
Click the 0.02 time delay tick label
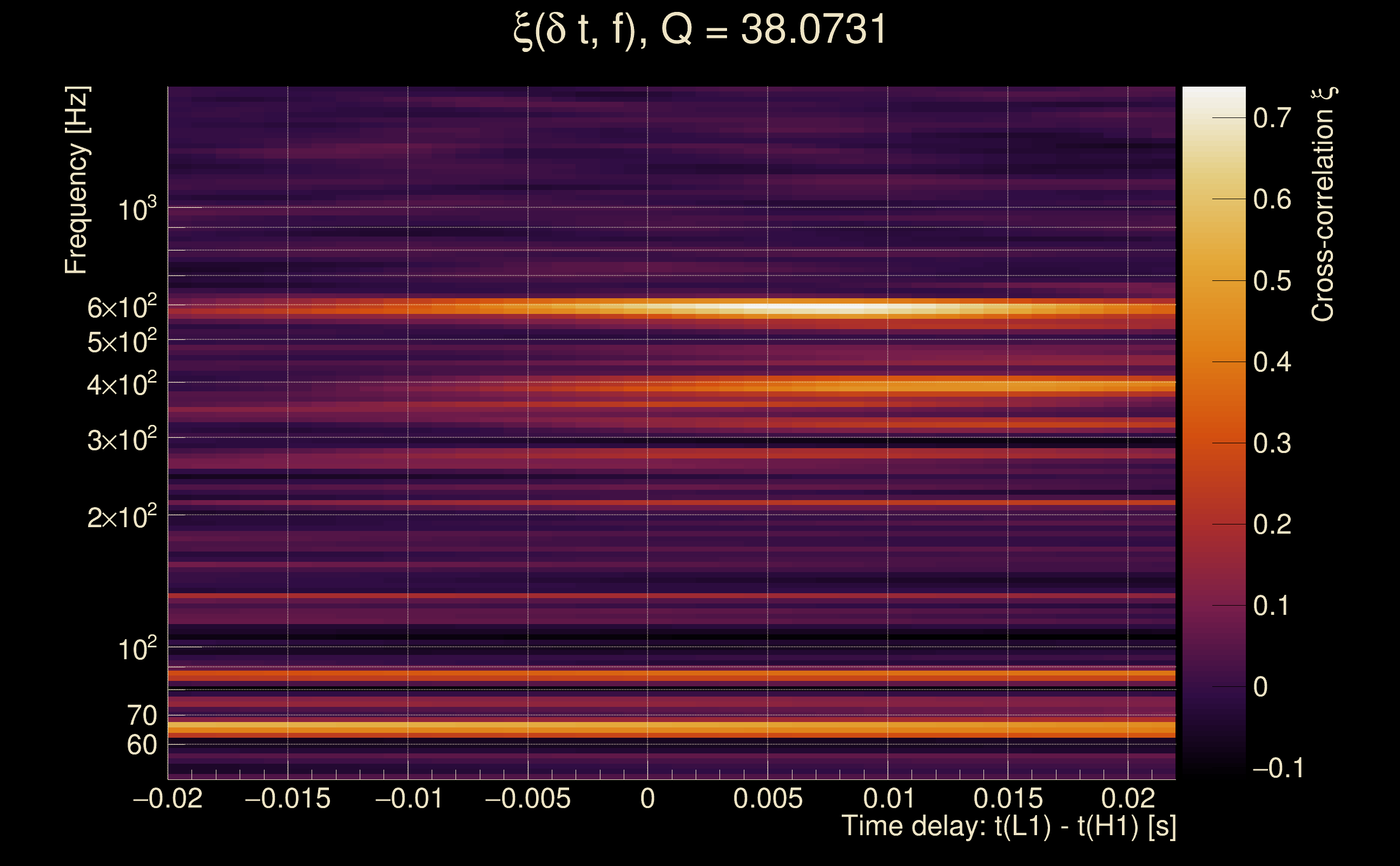coord(1127,799)
